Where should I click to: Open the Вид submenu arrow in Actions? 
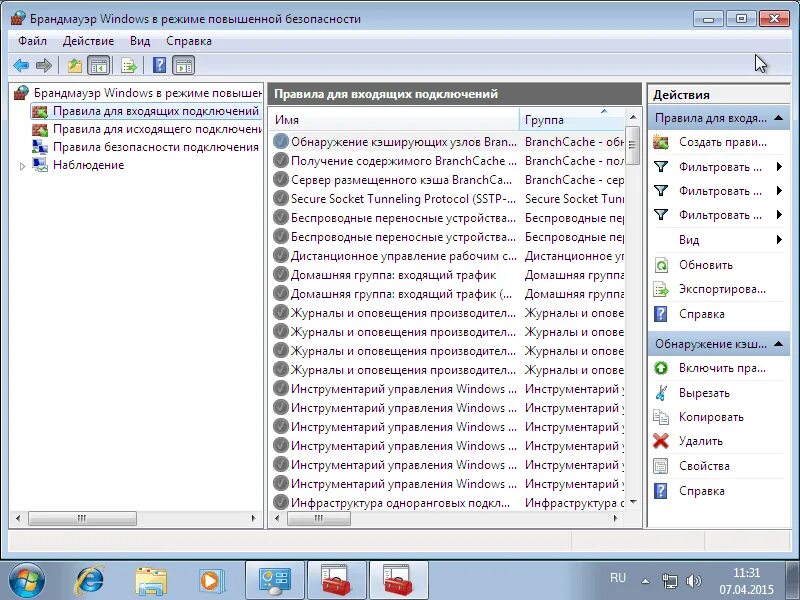(x=779, y=239)
